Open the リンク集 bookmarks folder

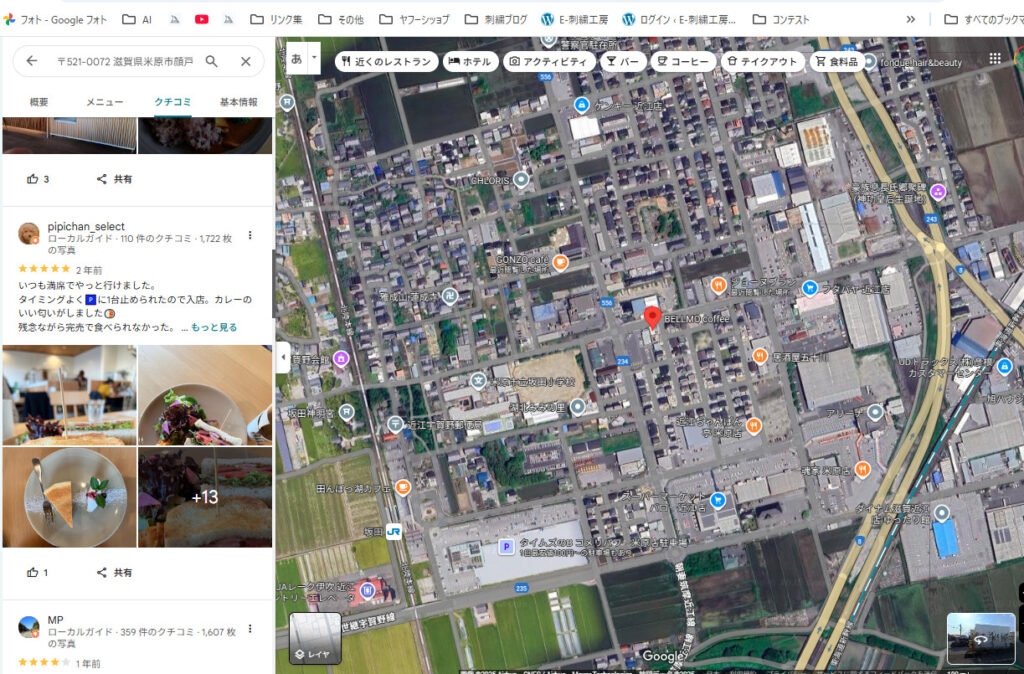tap(276, 20)
